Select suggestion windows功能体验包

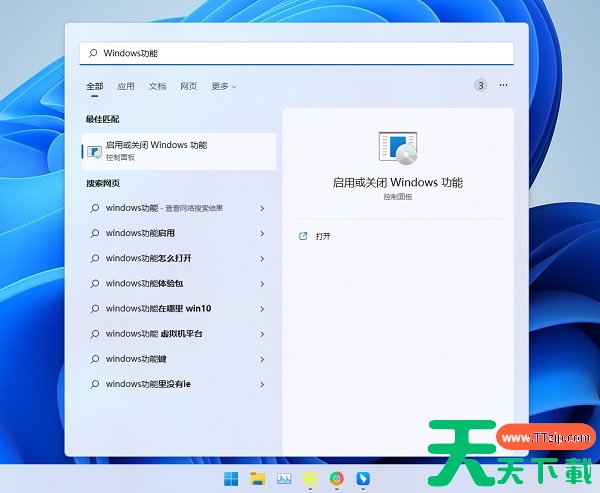point(177,284)
